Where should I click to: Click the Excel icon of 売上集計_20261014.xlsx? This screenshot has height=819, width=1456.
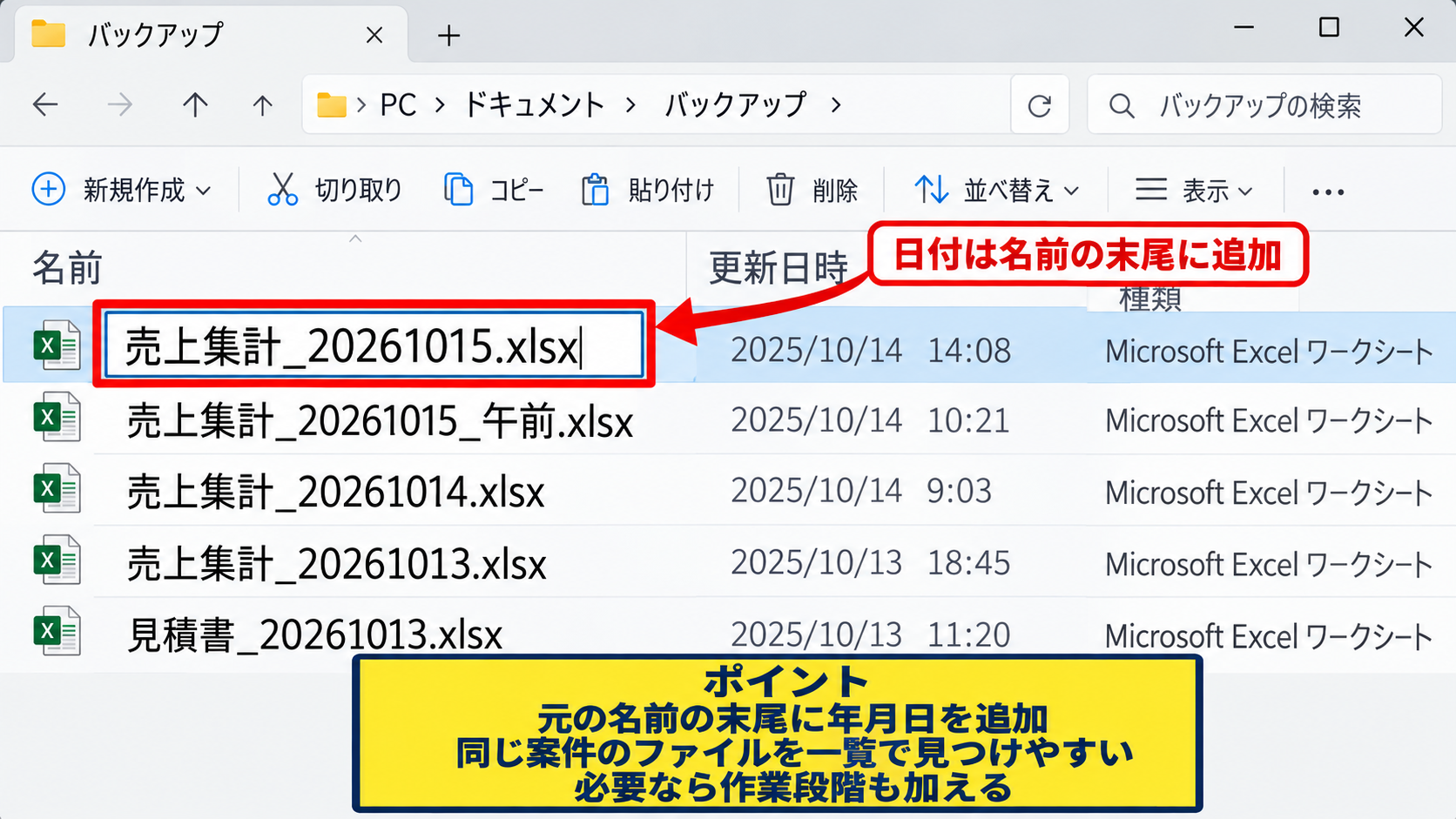(57, 488)
